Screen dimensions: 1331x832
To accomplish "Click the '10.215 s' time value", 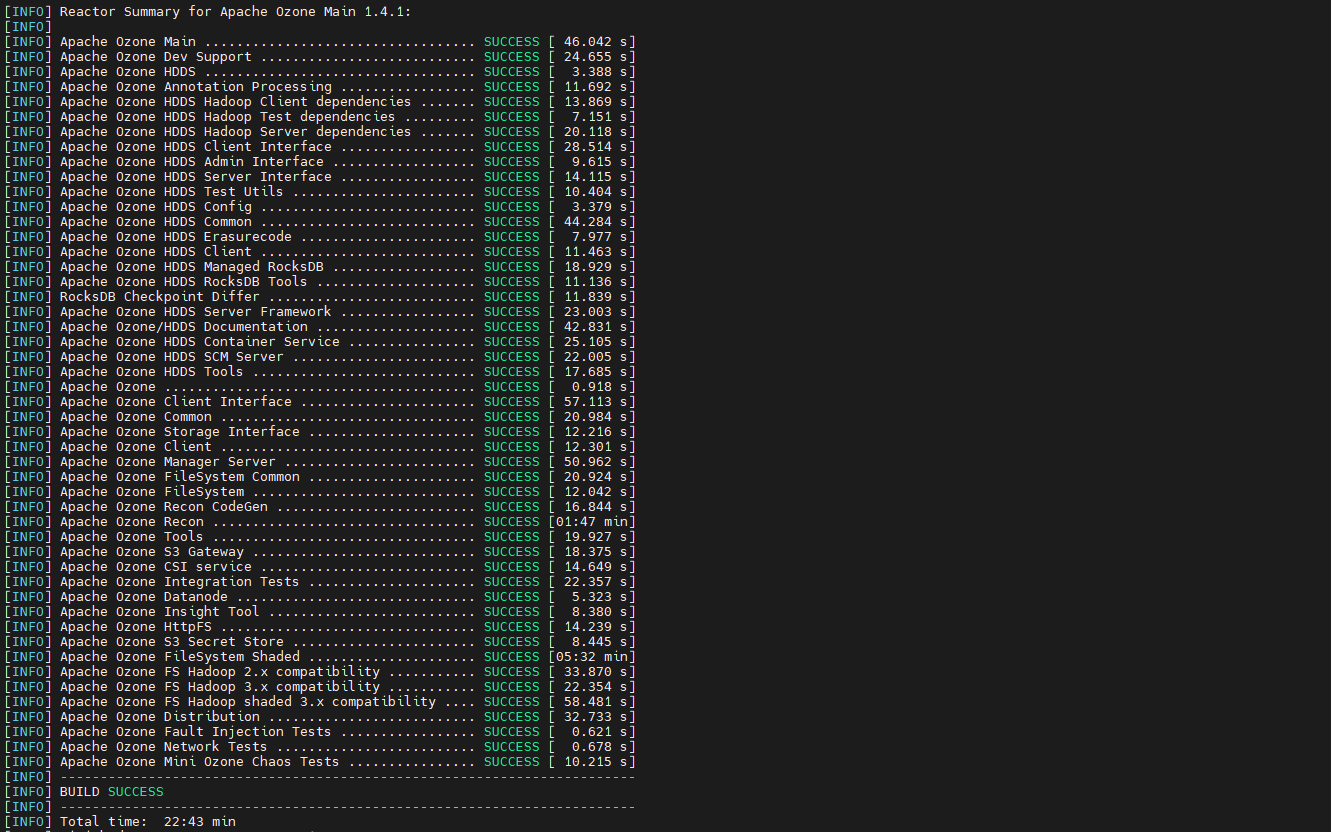I will point(598,762).
